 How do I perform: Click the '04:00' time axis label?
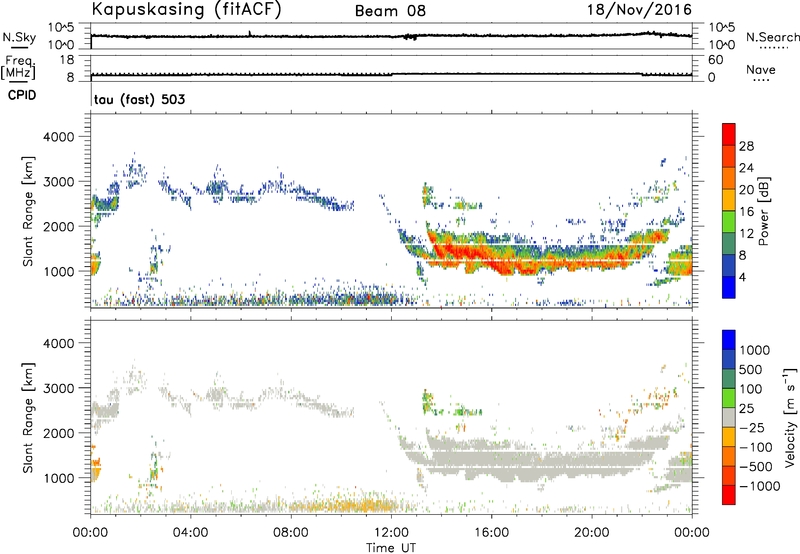coord(191,532)
